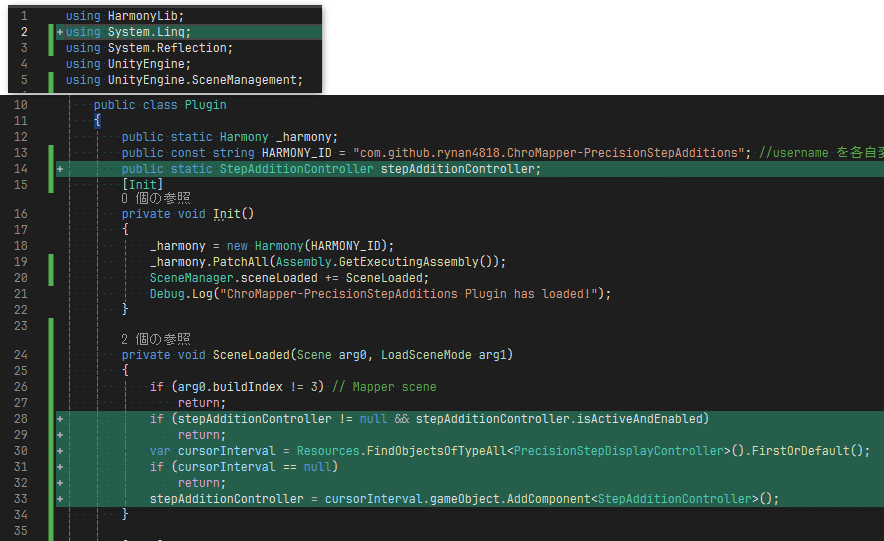Click 'arg0.buildIndex' on line 26
Viewport: 884px width, 541px height.
[230, 387]
